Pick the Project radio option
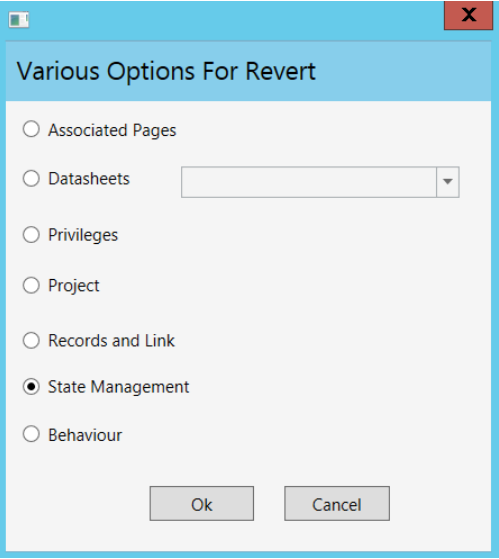 click(31, 285)
